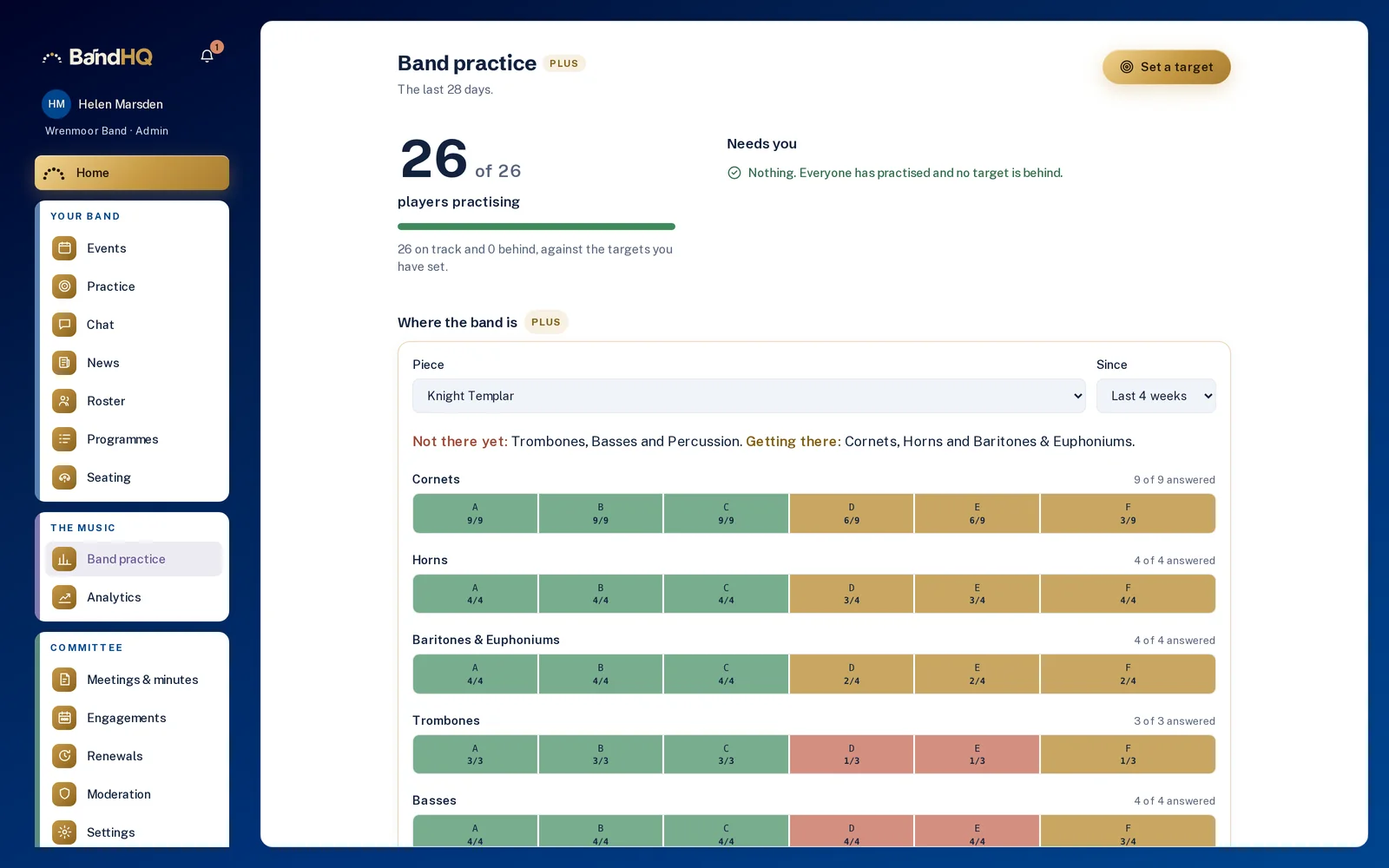The image size is (1389, 868).
Task: Open the Practice target icon
Action: [x=64, y=286]
